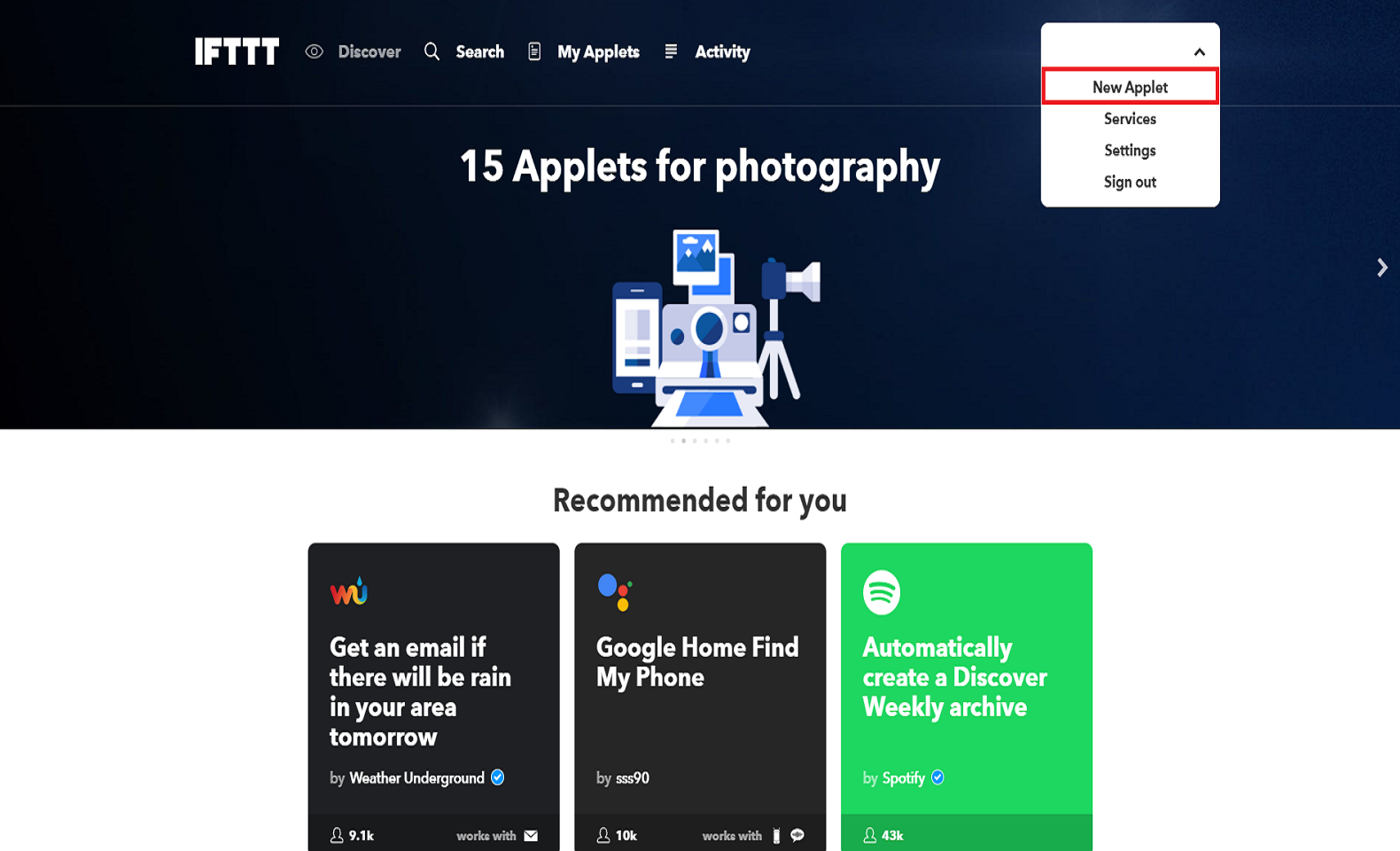The image size is (1400, 851).
Task: Go to My Applets
Action: click(598, 52)
